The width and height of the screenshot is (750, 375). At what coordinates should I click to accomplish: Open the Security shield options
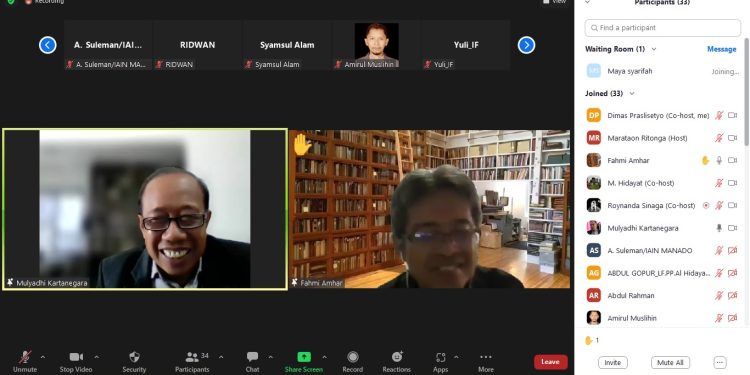[134, 357]
